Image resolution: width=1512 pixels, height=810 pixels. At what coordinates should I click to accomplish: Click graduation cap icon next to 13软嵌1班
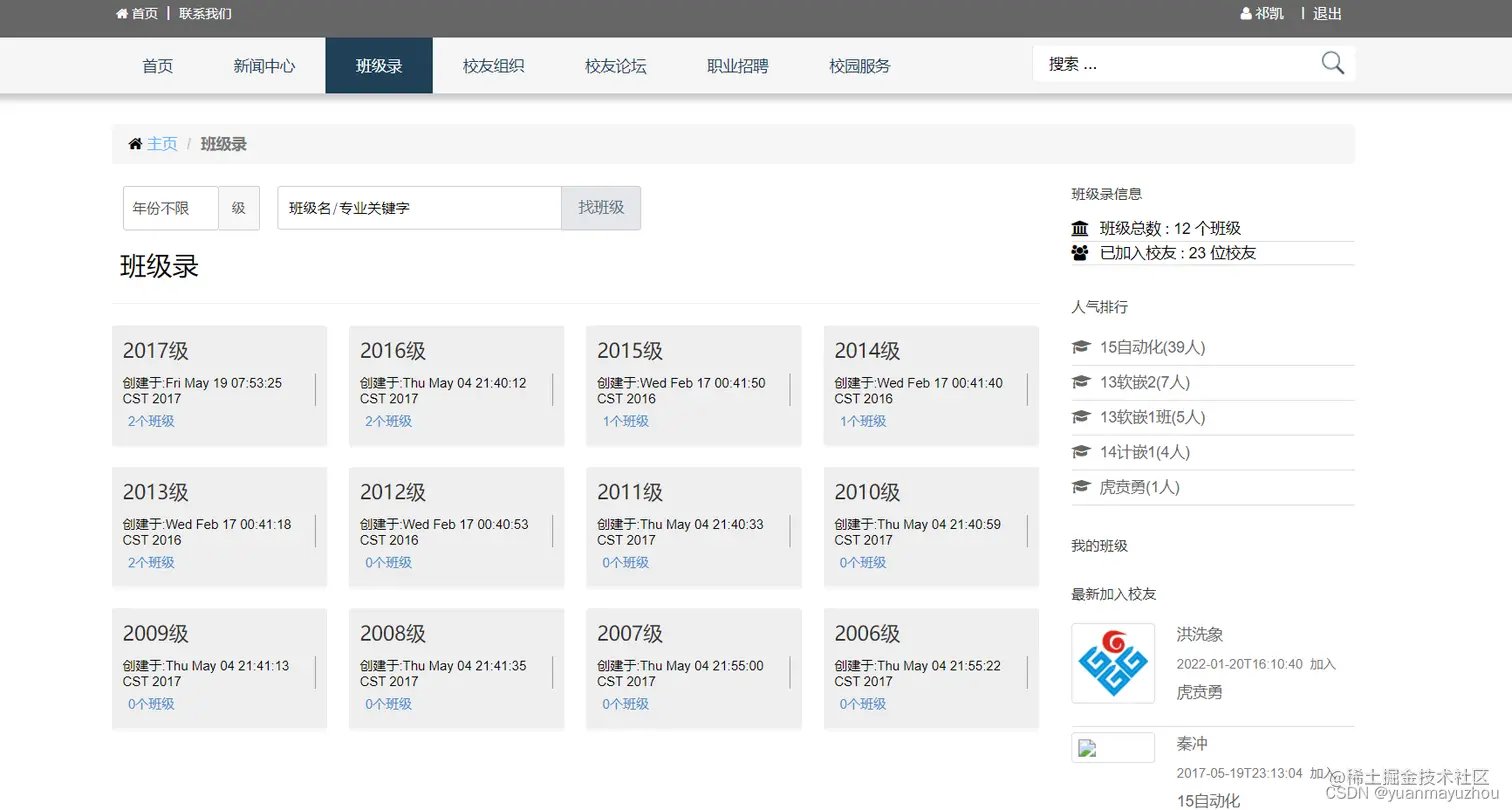pos(1080,417)
